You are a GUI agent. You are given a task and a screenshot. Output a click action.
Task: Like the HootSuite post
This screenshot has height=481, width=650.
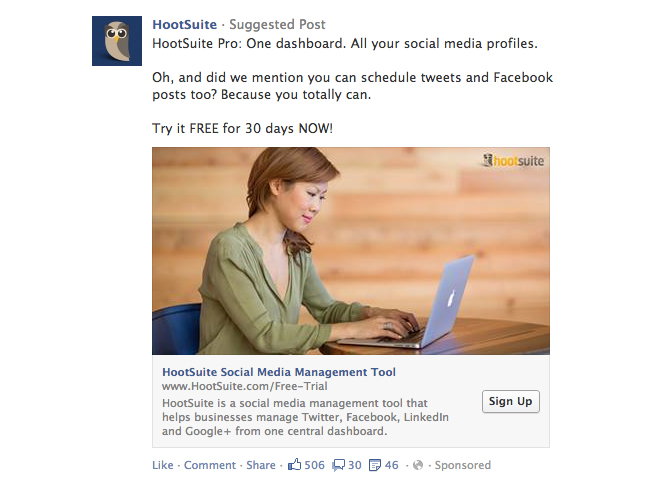click(x=162, y=465)
